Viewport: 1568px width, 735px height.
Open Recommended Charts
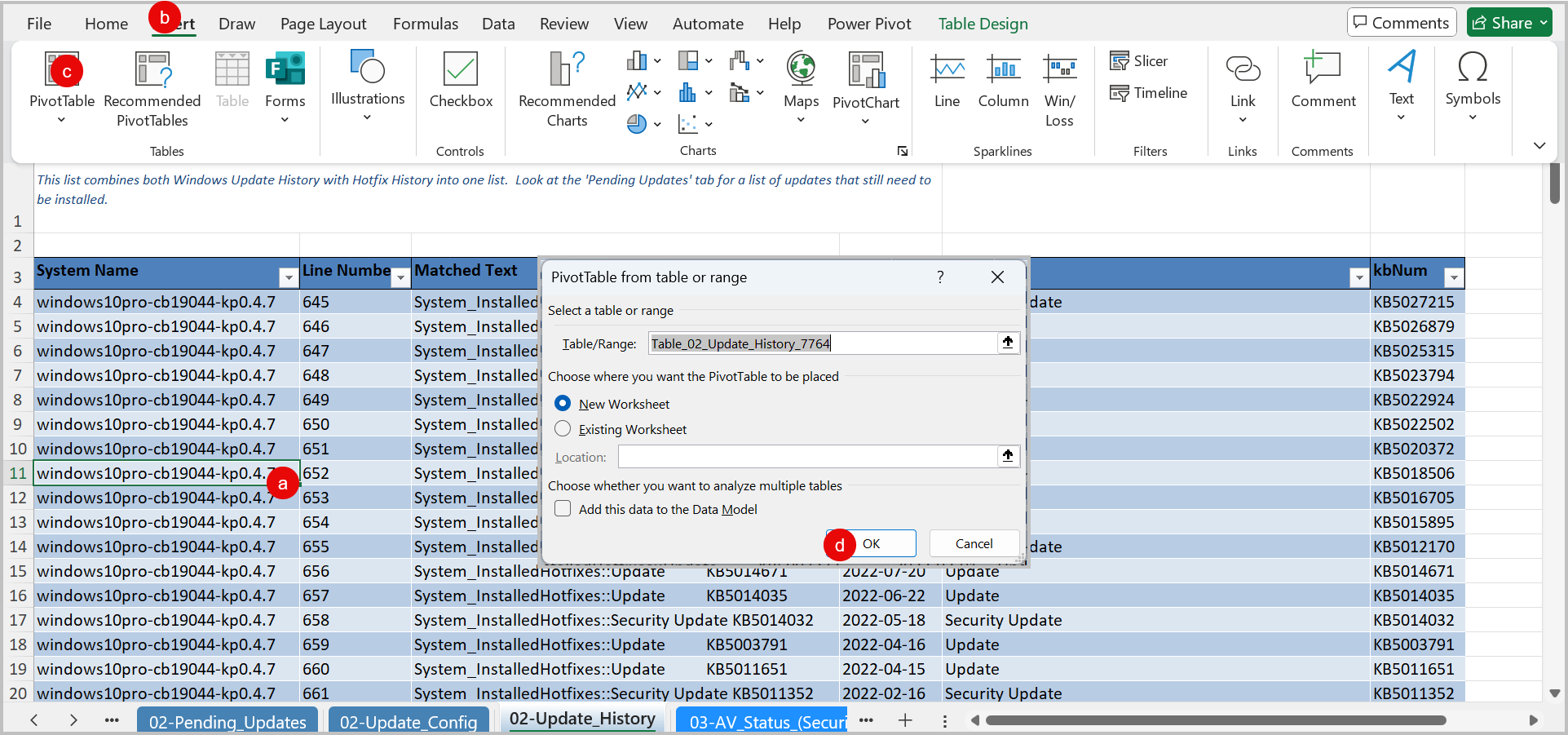point(566,86)
